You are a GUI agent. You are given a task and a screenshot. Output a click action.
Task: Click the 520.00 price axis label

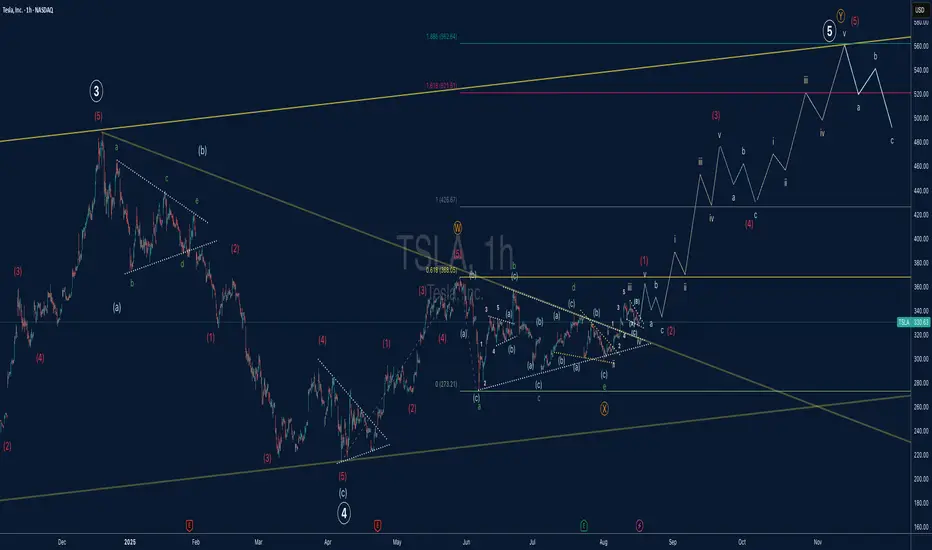(921, 94)
